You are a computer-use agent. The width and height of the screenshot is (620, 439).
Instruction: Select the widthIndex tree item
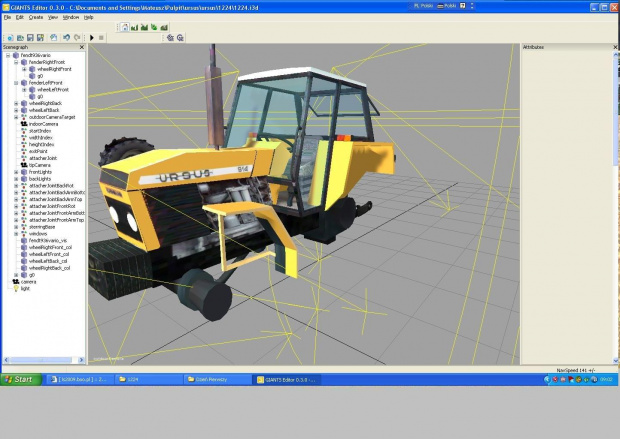click(x=41, y=138)
